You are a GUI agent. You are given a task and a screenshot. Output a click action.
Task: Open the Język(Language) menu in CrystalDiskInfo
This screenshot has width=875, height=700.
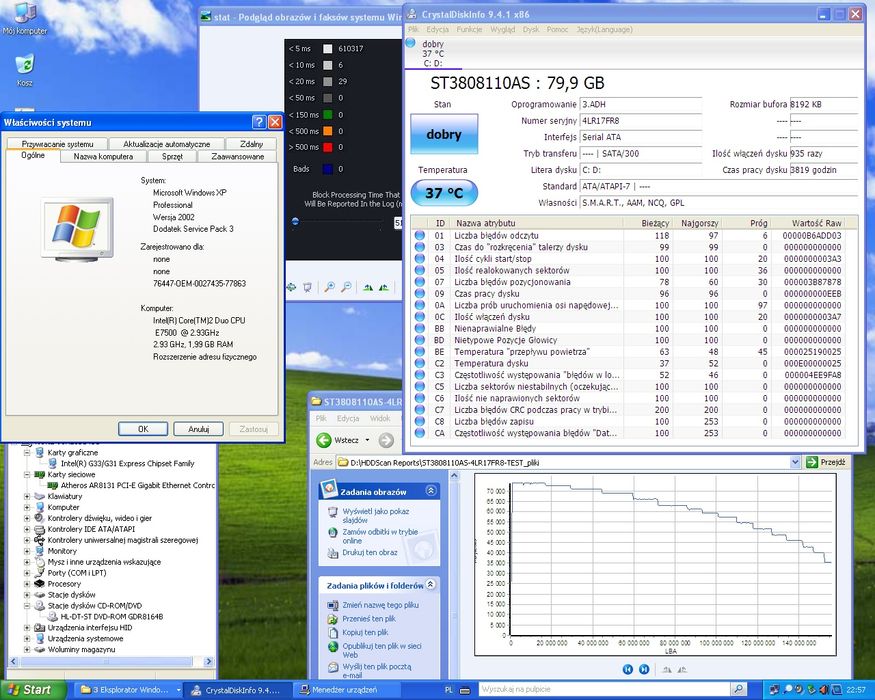pos(604,30)
